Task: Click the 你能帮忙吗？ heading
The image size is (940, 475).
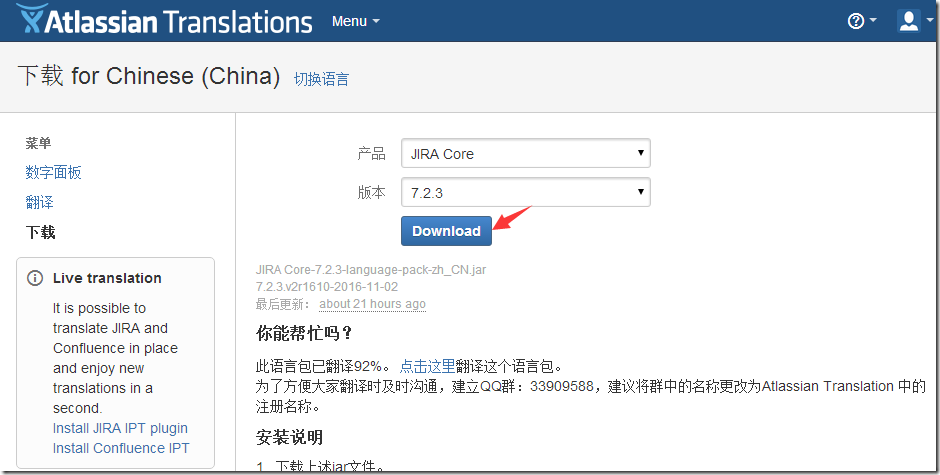Action: (305, 334)
